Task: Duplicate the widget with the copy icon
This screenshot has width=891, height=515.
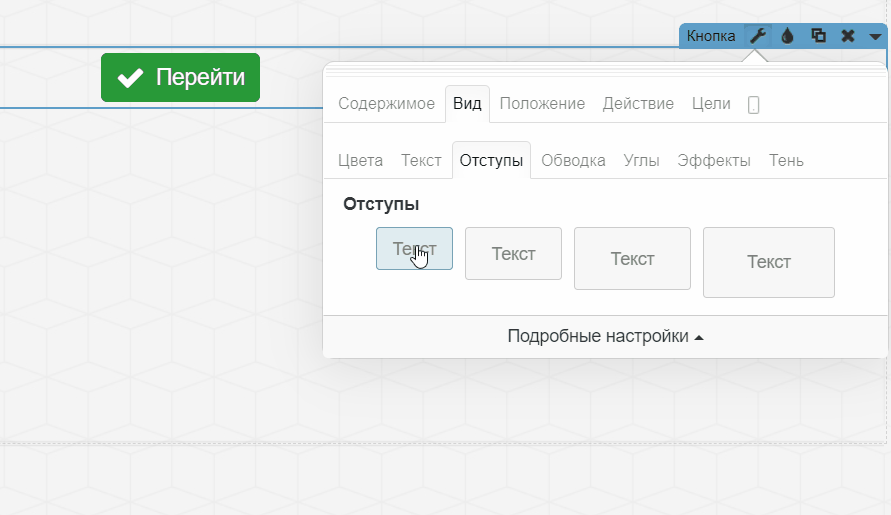Action: [x=818, y=36]
